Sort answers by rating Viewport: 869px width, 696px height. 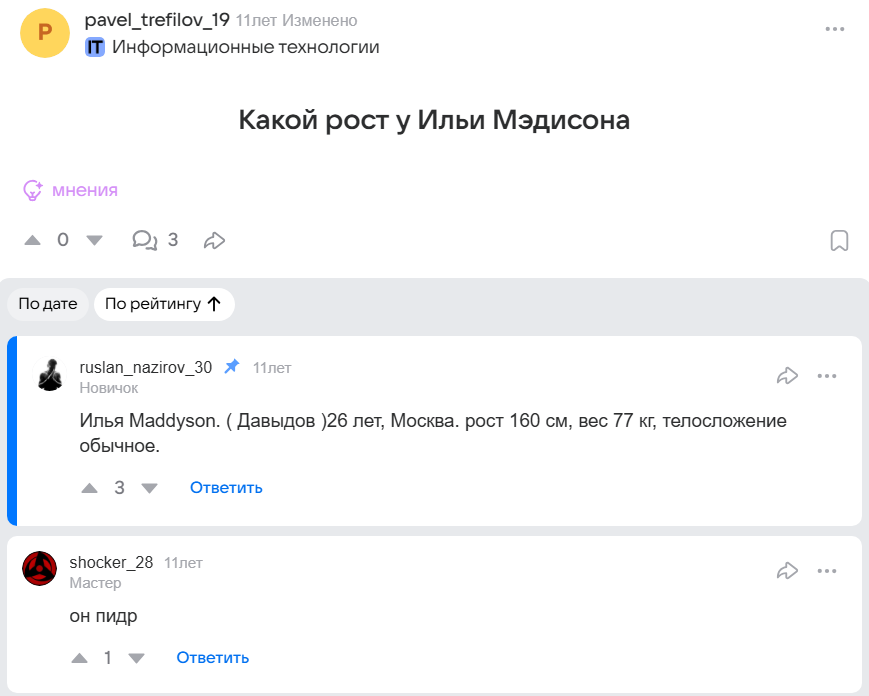(163, 304)
